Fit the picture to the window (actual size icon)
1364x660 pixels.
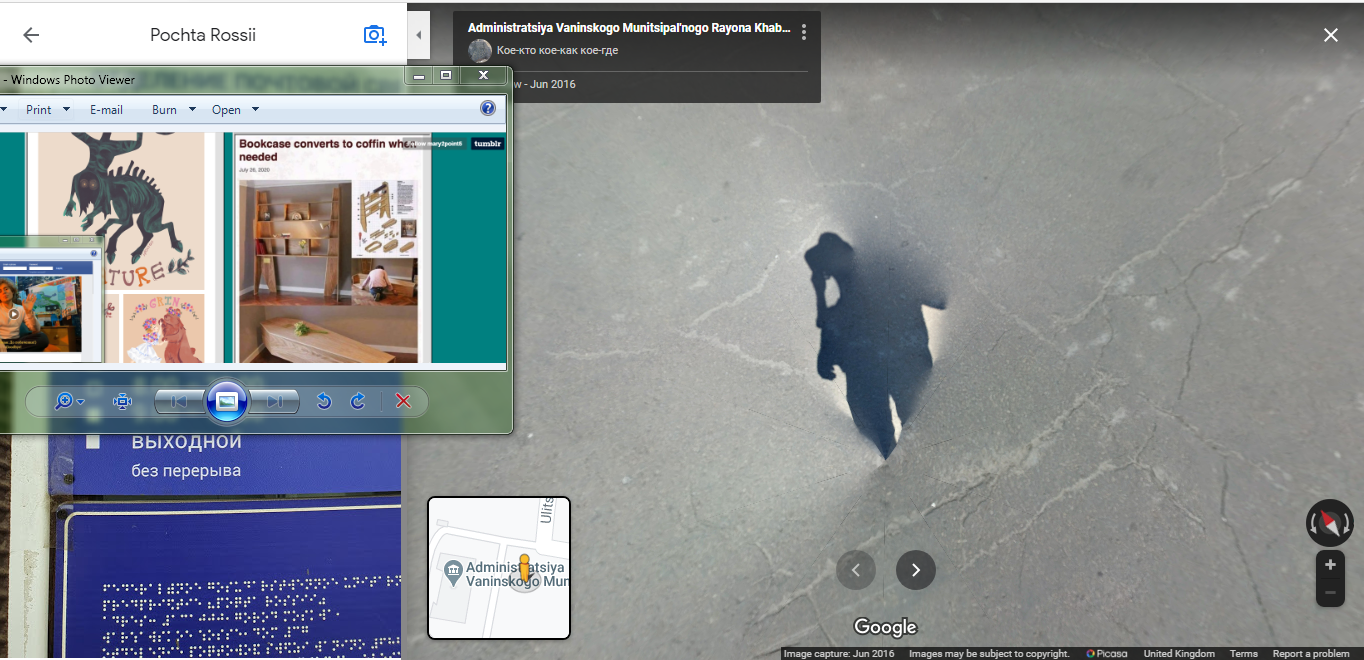[x=122, y=401]
